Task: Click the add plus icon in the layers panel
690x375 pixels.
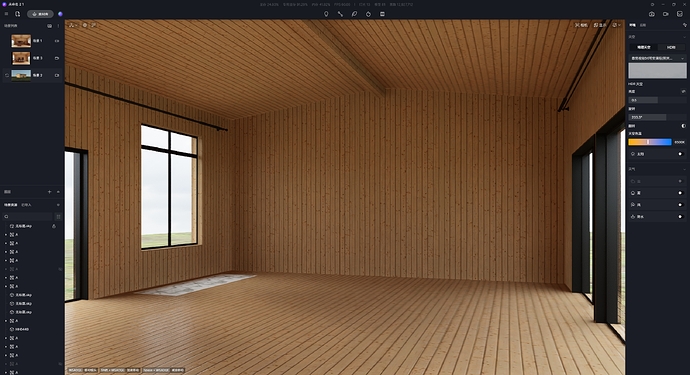Action: tap(50, 192)
